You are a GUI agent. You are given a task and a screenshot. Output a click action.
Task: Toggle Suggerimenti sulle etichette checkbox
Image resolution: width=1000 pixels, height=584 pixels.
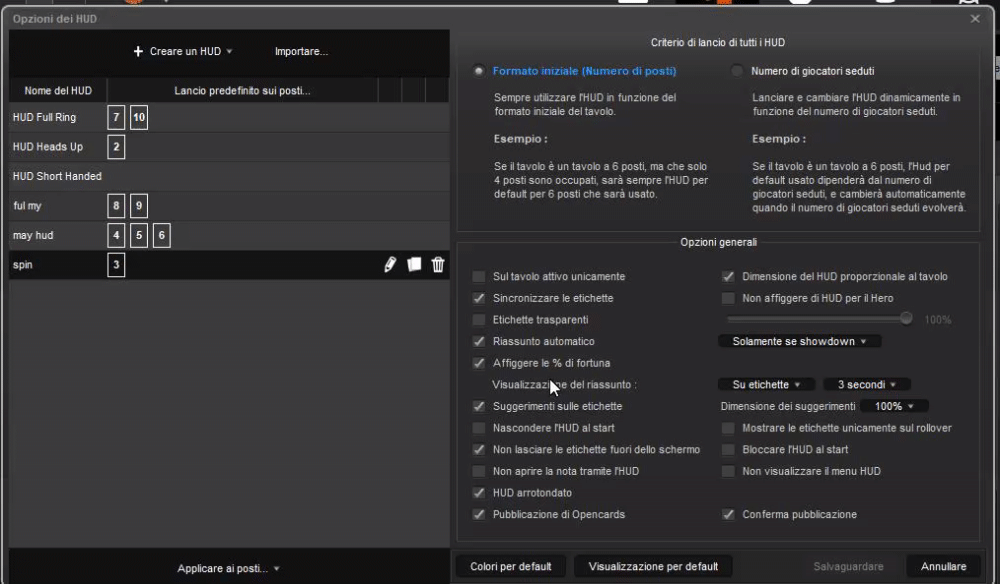click(478, 406)
